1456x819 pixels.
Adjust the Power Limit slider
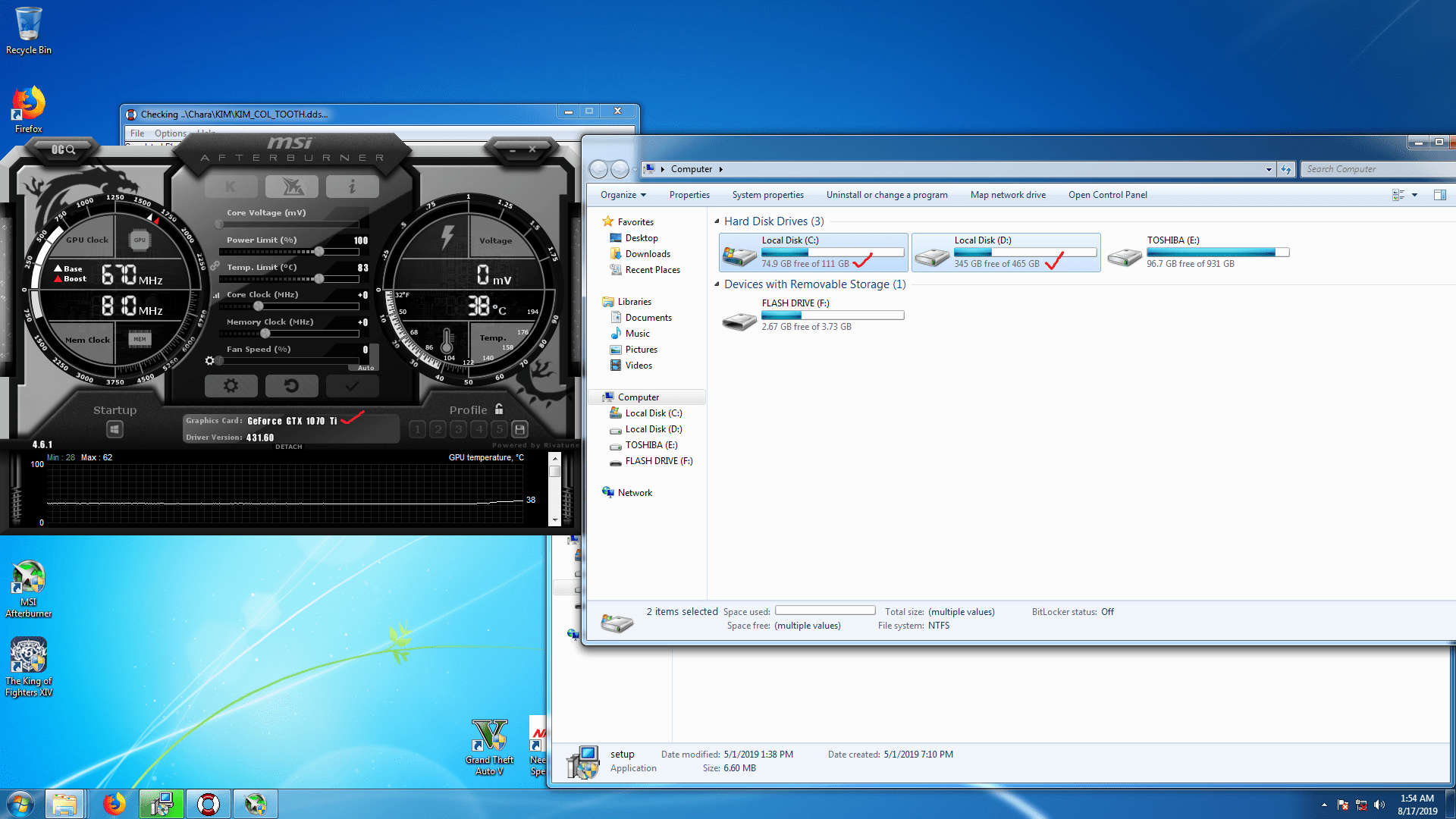(x=320, y=252)
